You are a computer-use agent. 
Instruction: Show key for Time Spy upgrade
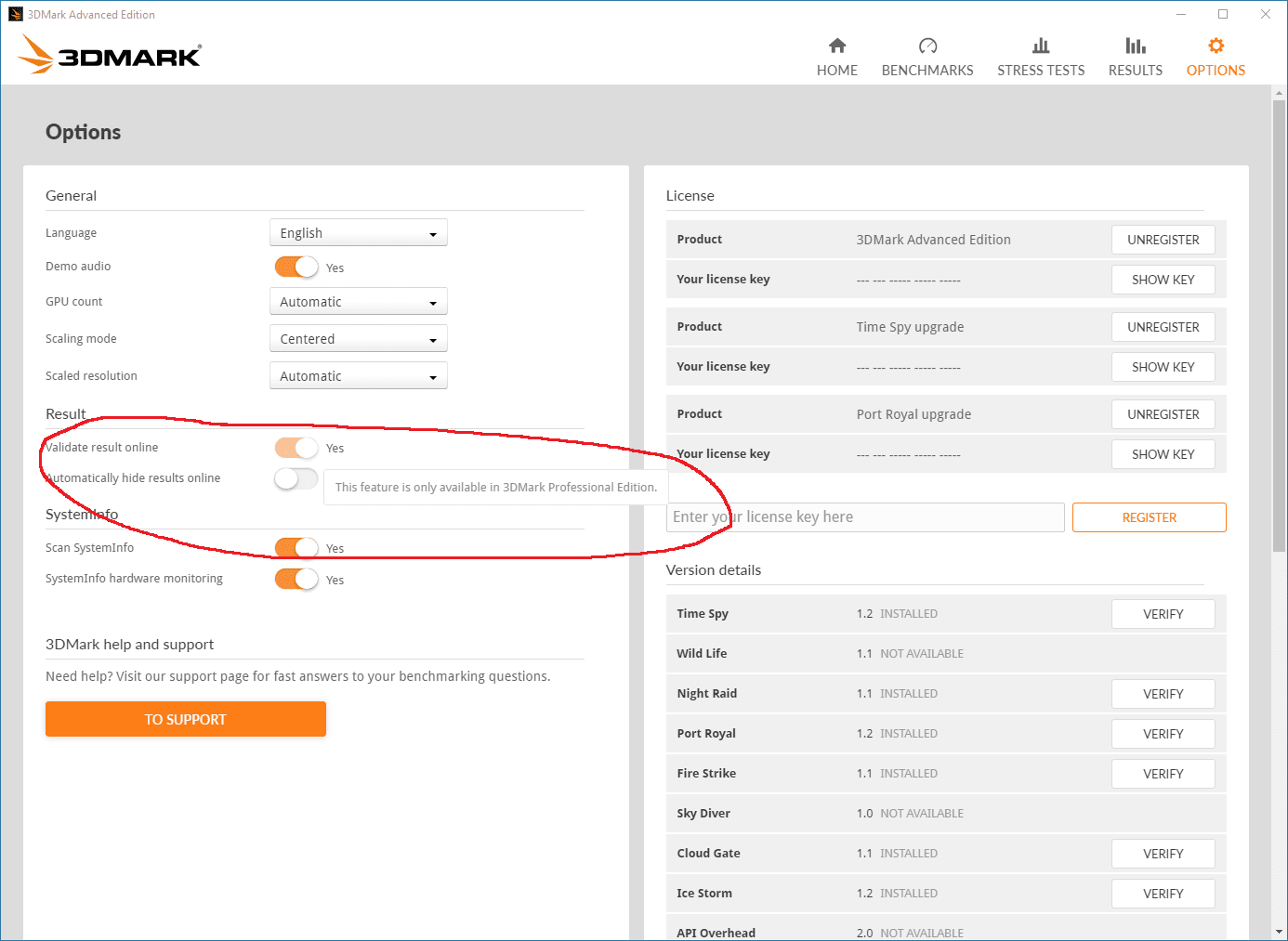tap(1163, 367)
